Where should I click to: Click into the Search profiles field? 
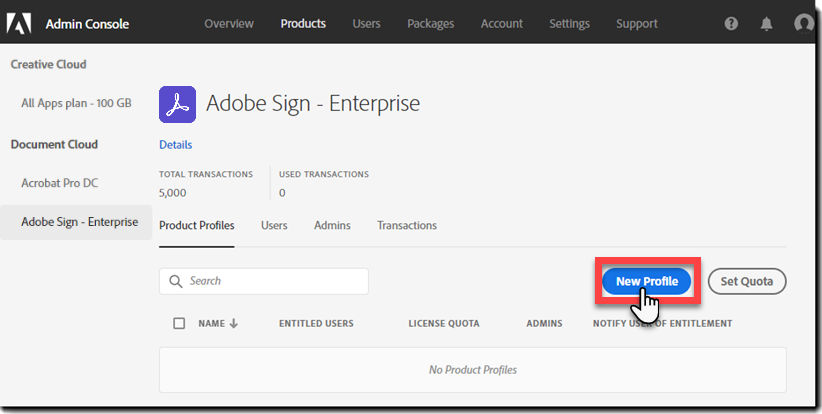[264, 281]
